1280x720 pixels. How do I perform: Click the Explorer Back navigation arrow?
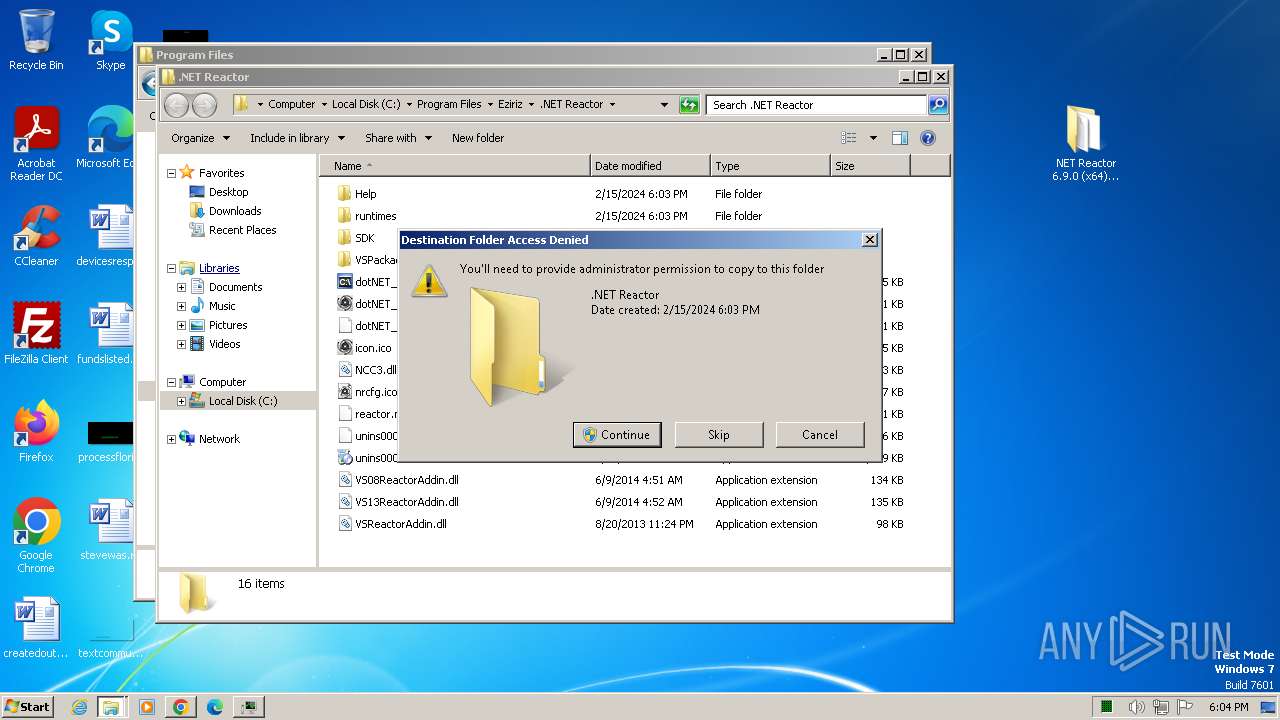(x=176, y=105)
